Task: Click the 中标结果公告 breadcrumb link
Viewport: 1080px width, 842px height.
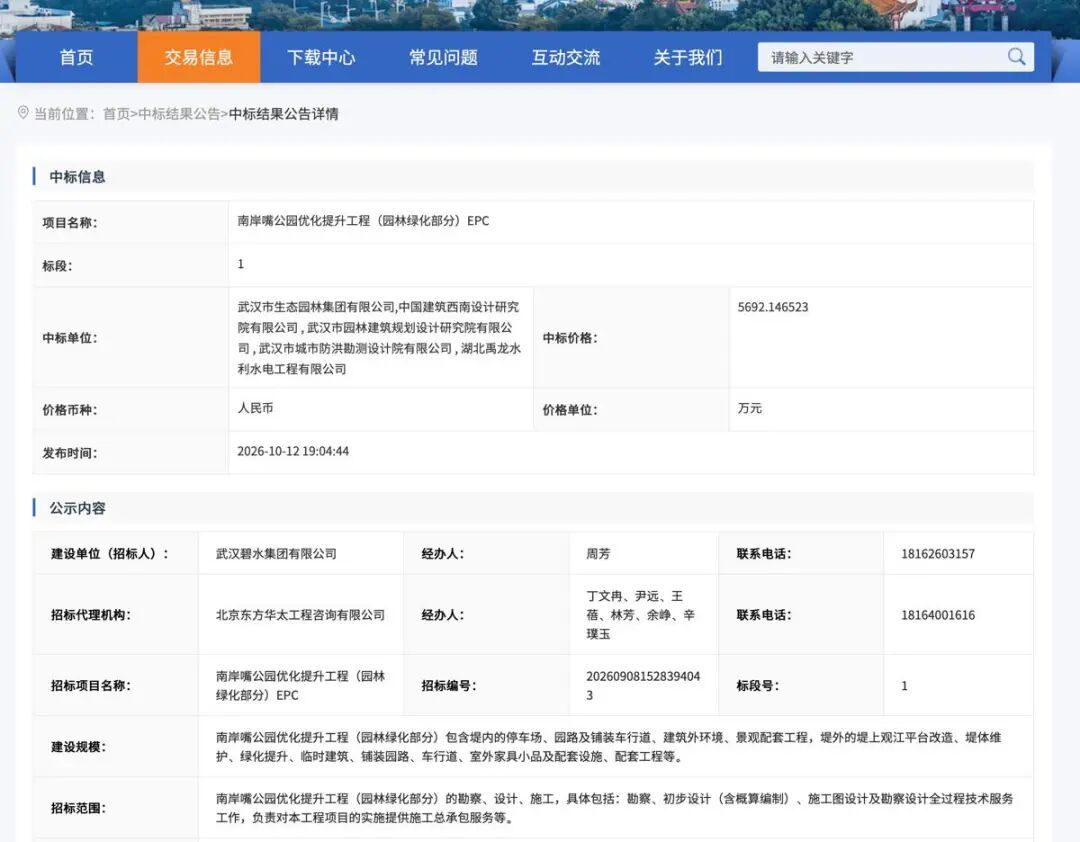Action: (x=179, y=114)
